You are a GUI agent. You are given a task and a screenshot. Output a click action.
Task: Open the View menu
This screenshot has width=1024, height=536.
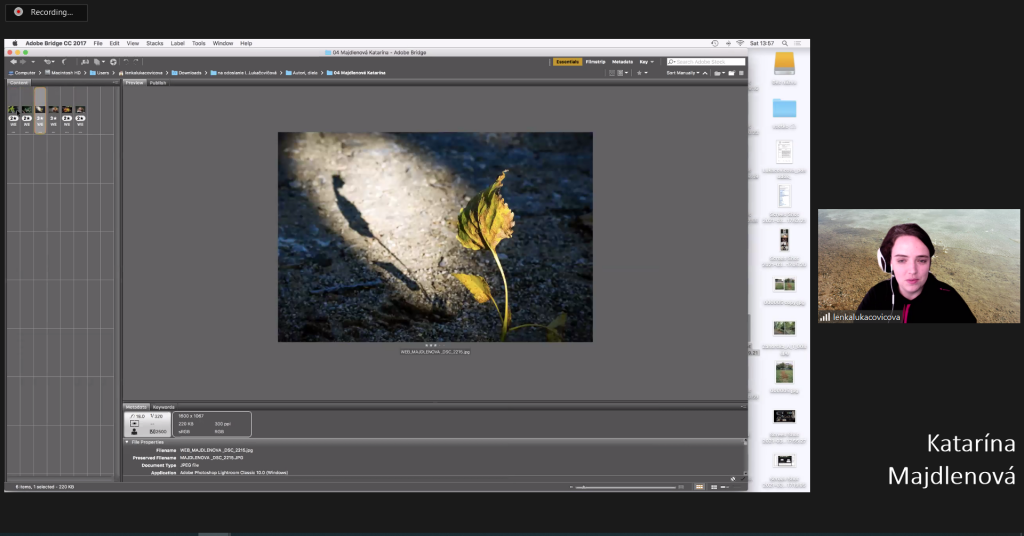coord(133,43)
